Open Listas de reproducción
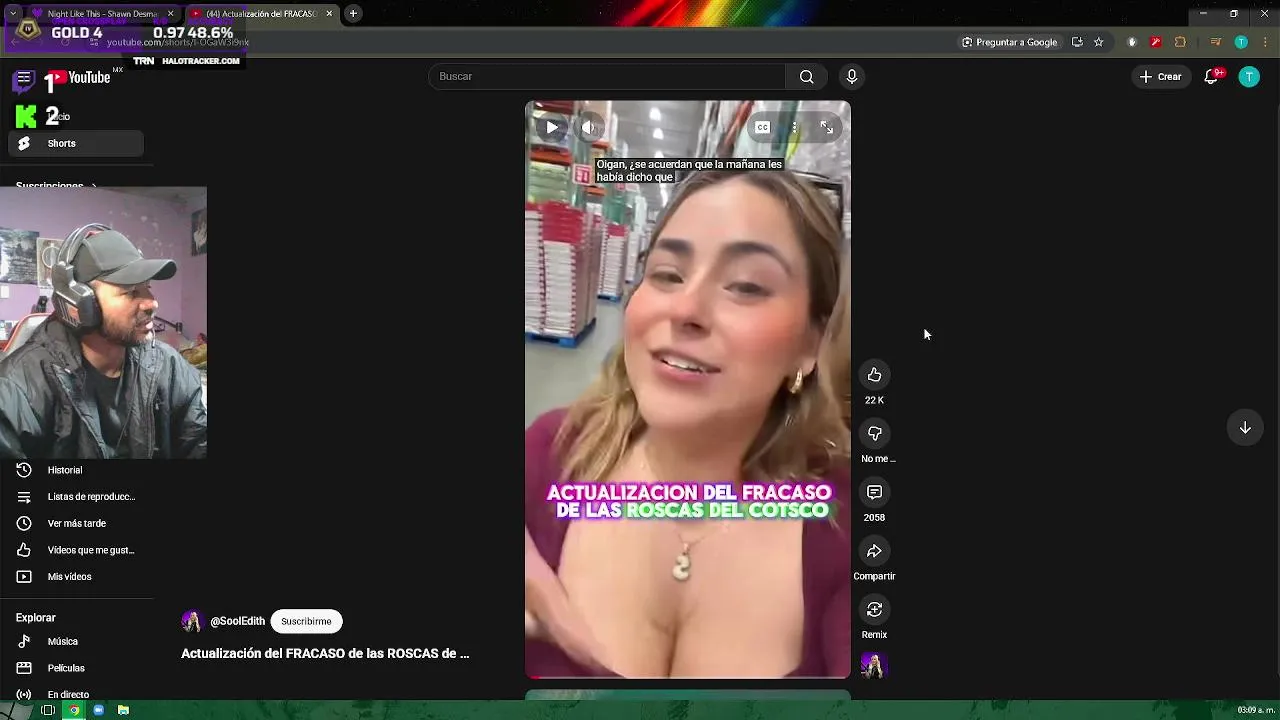 pyautogui.click(x=76, y=497)
